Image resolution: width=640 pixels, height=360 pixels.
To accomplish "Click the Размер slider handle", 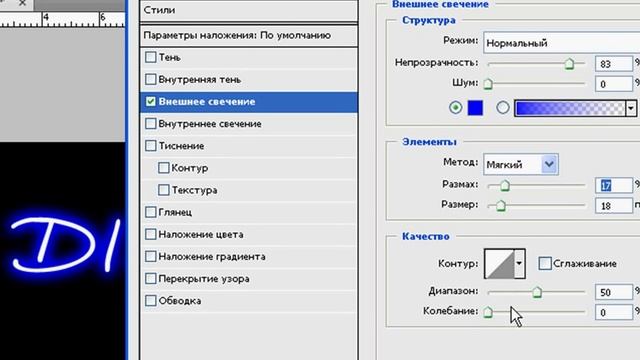I will tap(501, 206).
